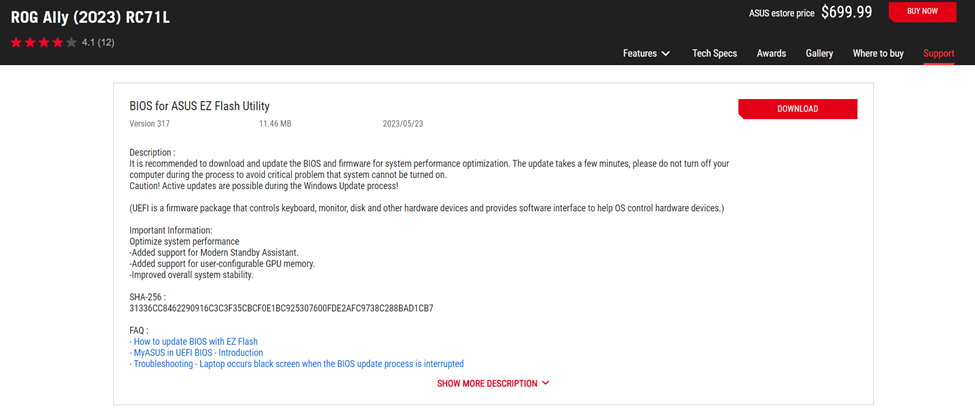975x420 pixels.
Task: Click the Improved overall system stability line
Action: coord(191,274)
